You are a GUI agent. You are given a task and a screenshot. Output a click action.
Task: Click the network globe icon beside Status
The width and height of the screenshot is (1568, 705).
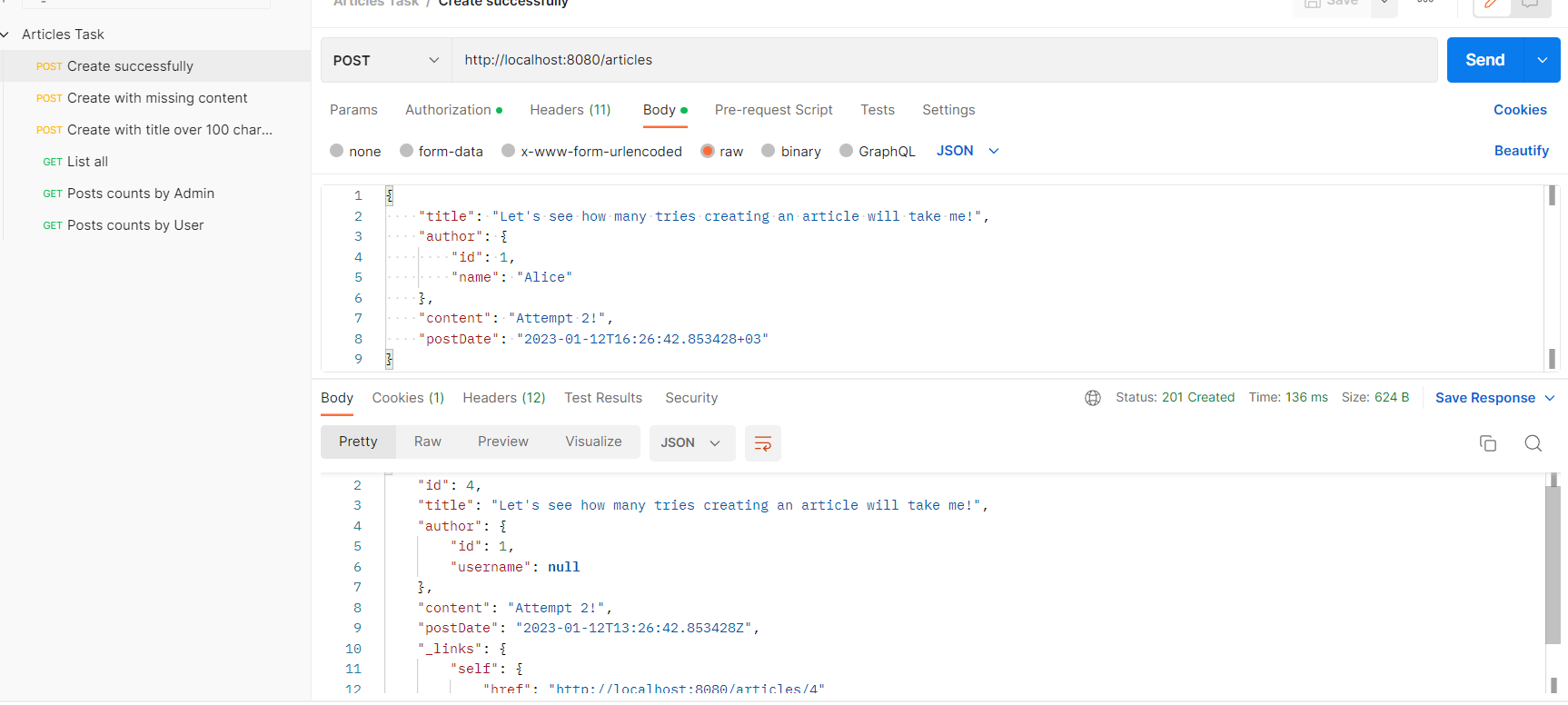pyautogui.click(x=1093, y=398)
